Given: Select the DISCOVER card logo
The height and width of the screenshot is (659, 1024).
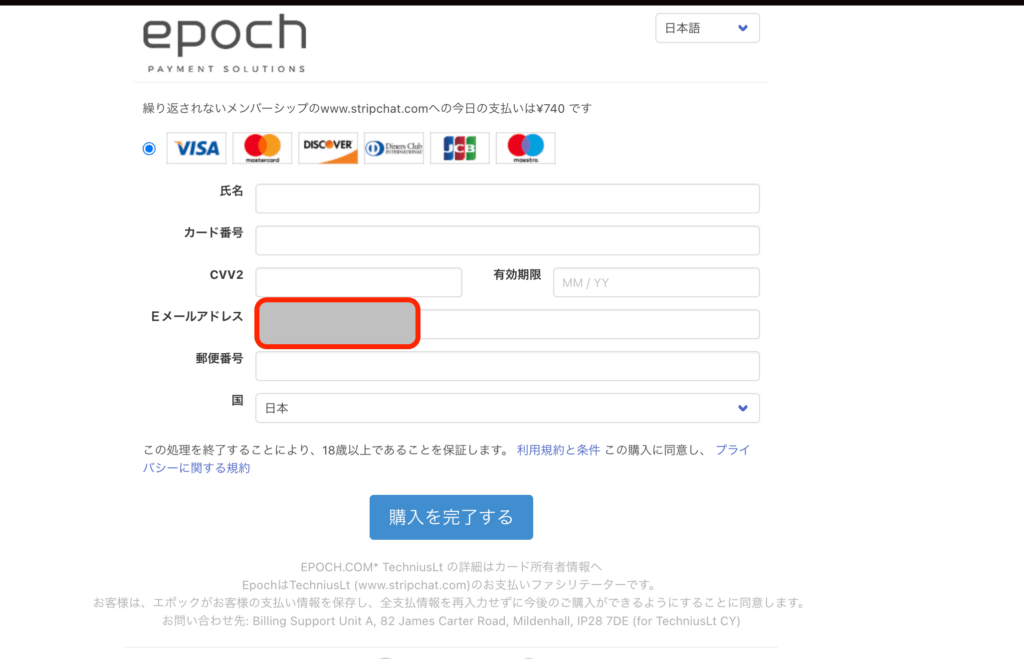Looking at the screenshot, I should [x=327, y=147].
